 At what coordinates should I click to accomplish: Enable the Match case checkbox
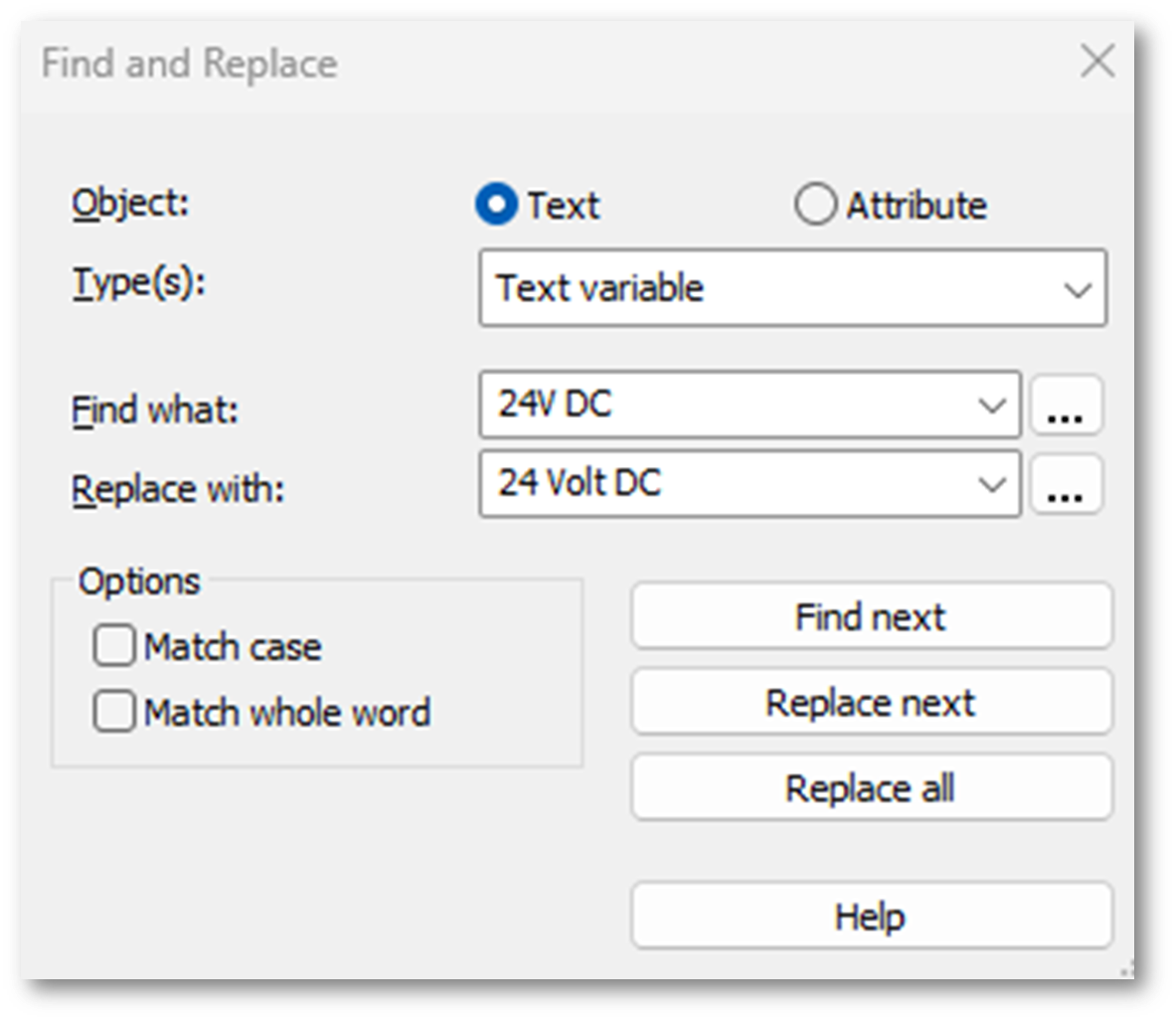[114, 646]
